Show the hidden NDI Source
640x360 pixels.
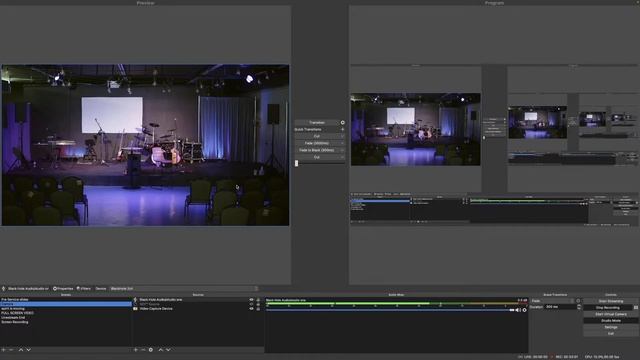click(x=251, y=304)
